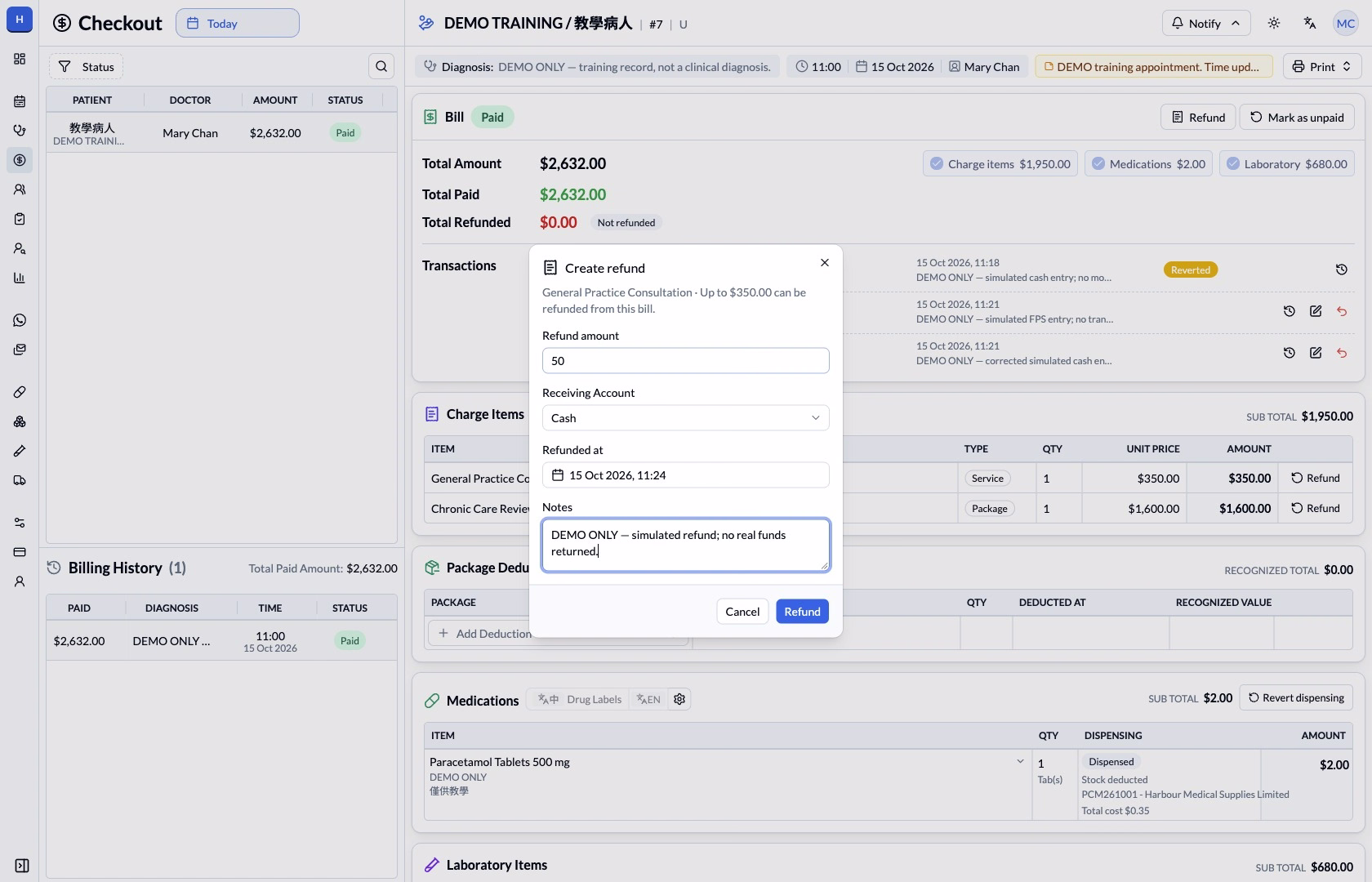Image resolution: width=1372 pixels, height=882 pixels.
Task: Open the Refunded at date picker
Action: [x=686, y=475]
